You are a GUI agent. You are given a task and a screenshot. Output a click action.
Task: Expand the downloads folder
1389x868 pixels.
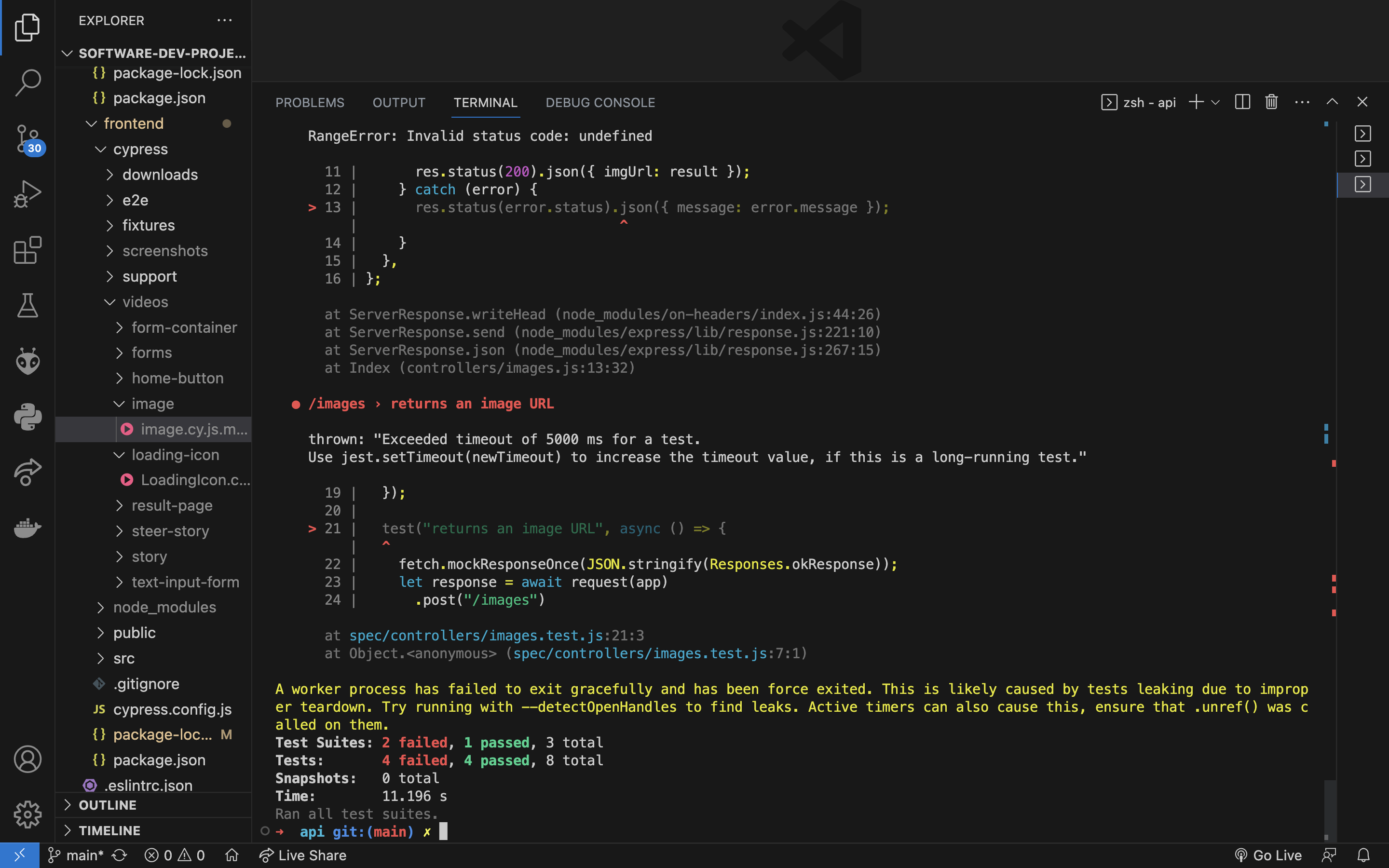(x=160, y=175)
